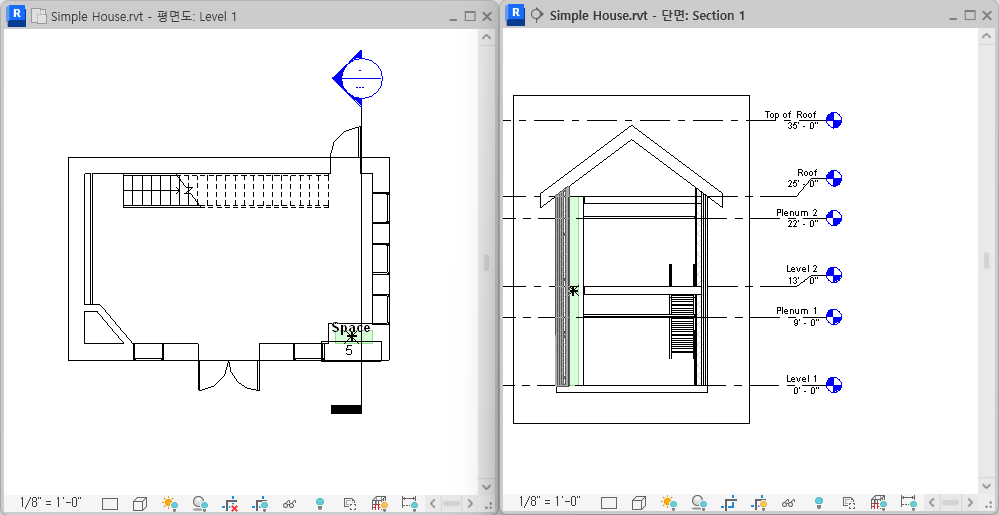The image size is (999, 515).
Task: Open Temporary View Properties in Level 1 window
Action: (350, 504)
